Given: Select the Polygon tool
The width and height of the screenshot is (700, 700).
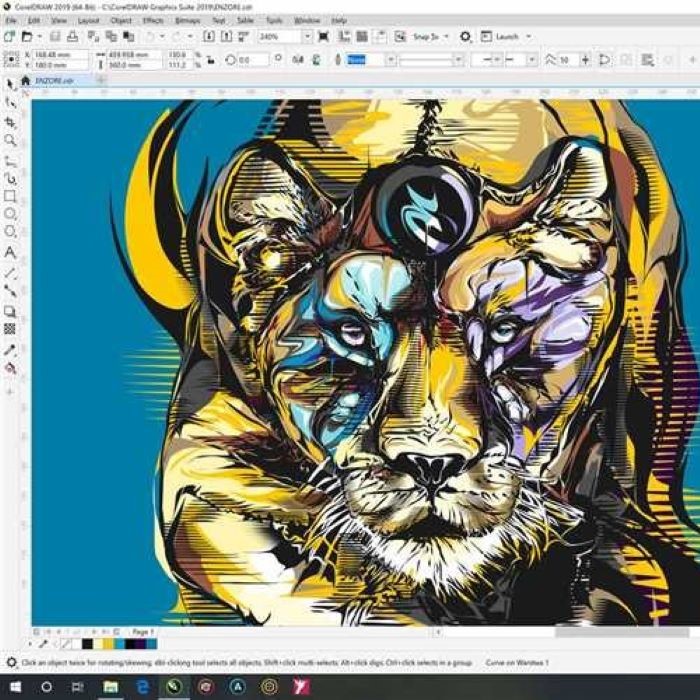Looking at the screenshot, I should click(x=10, y=232).
